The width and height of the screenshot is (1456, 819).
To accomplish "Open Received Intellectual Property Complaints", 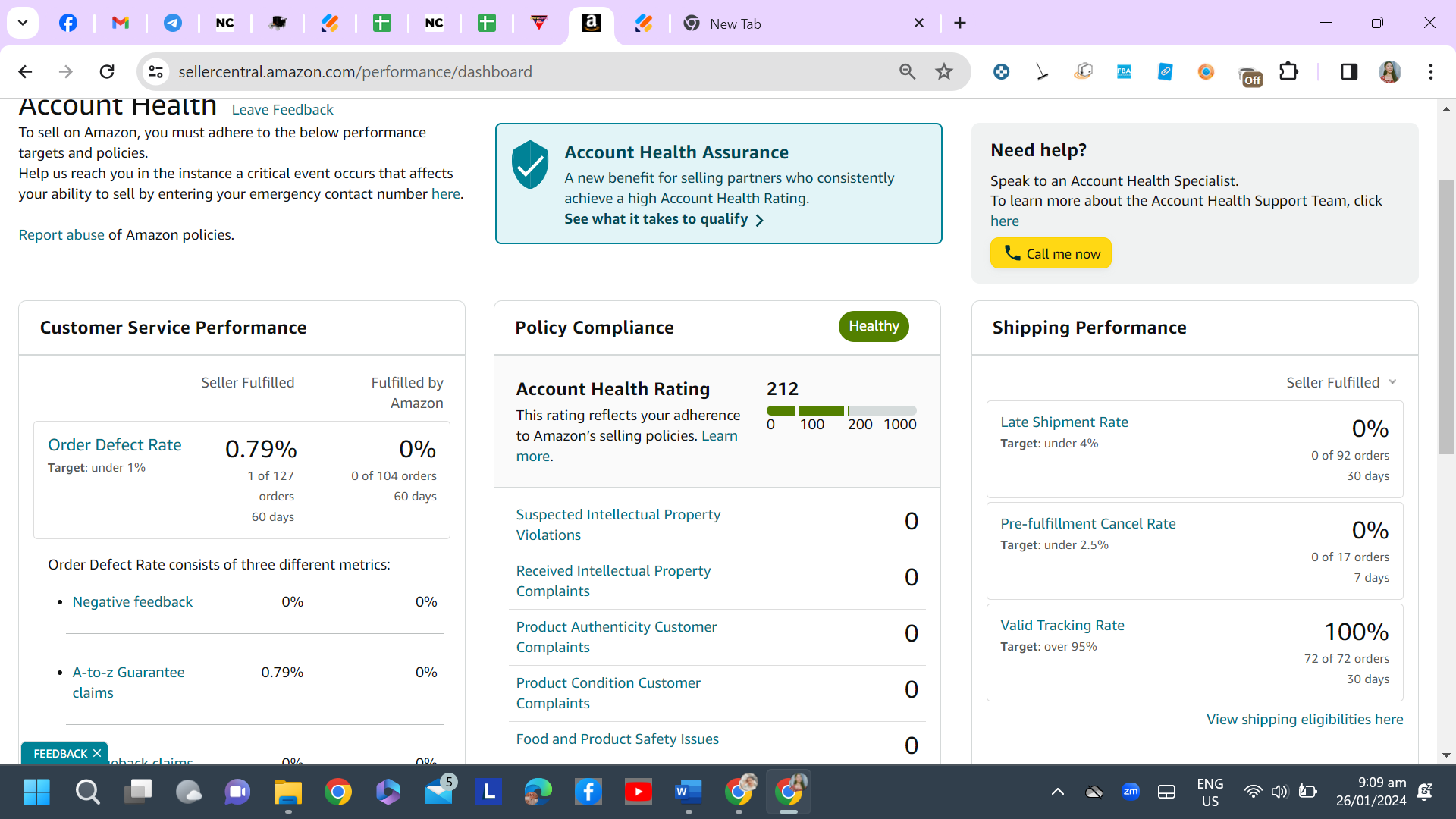I will click(x=613, y=581).
